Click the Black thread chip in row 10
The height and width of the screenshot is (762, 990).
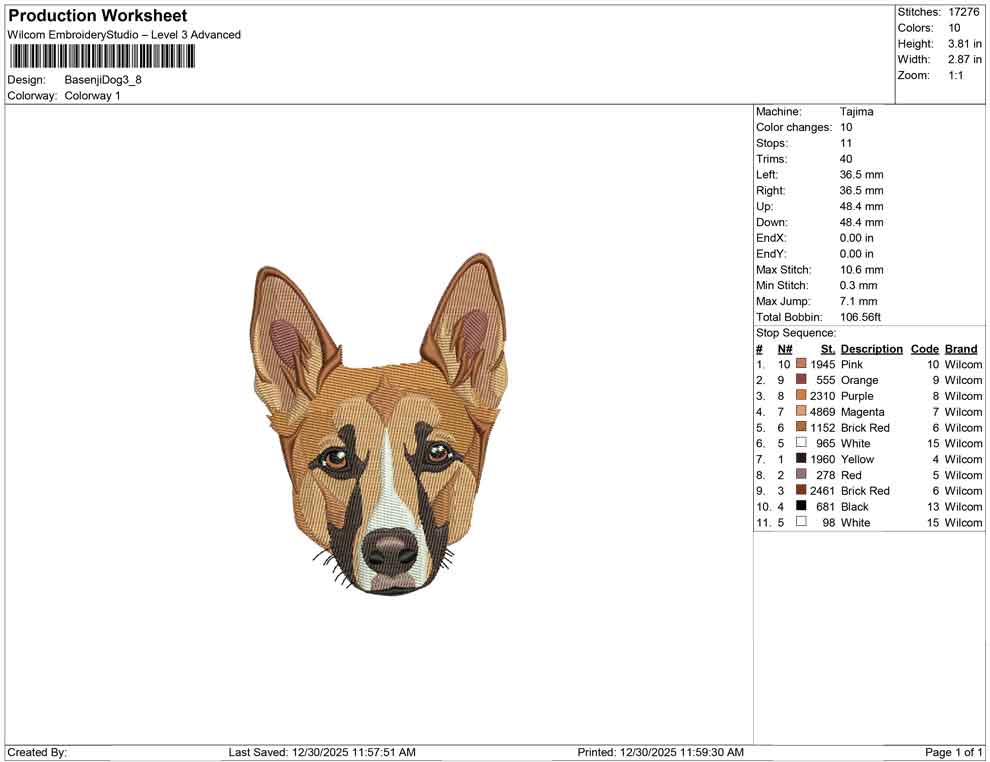pos(800,506)
